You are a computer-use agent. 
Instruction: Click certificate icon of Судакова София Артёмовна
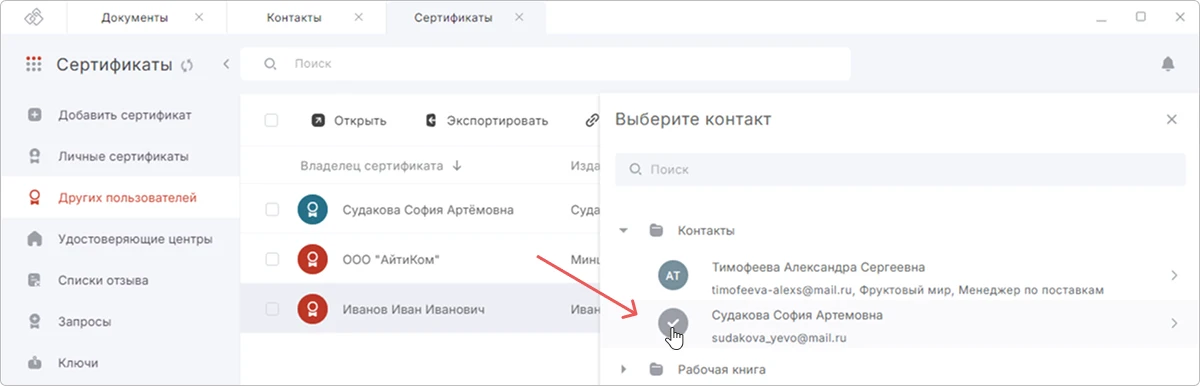312,210
